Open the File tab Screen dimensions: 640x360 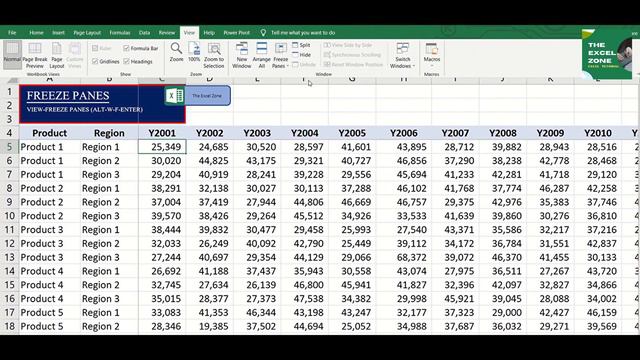(12, 33)
